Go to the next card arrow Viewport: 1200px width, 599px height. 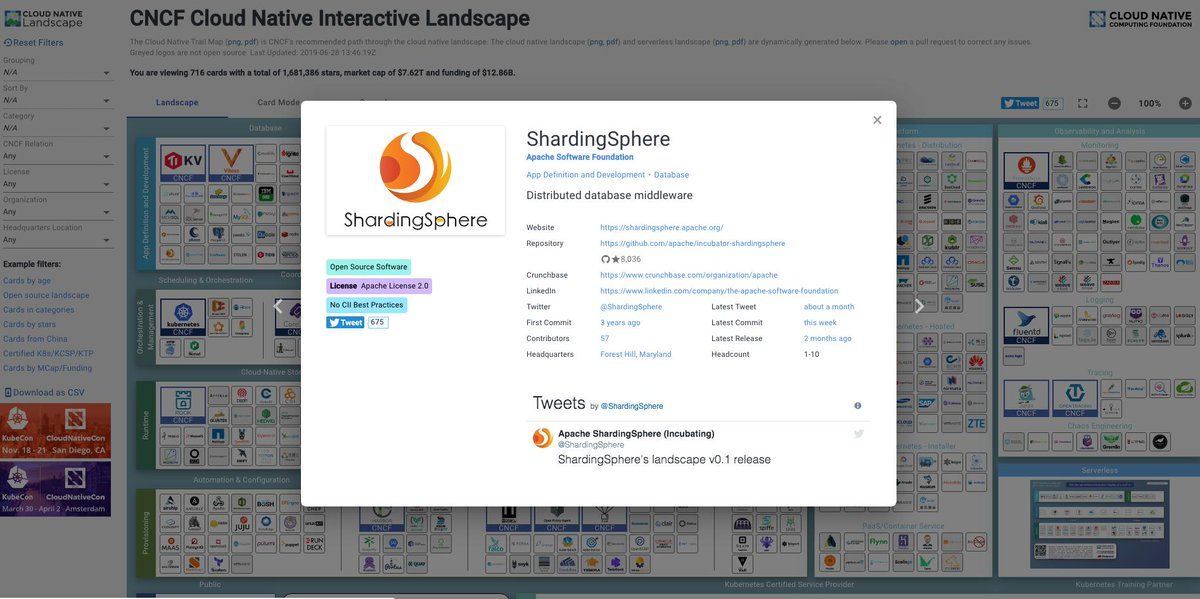919,306
